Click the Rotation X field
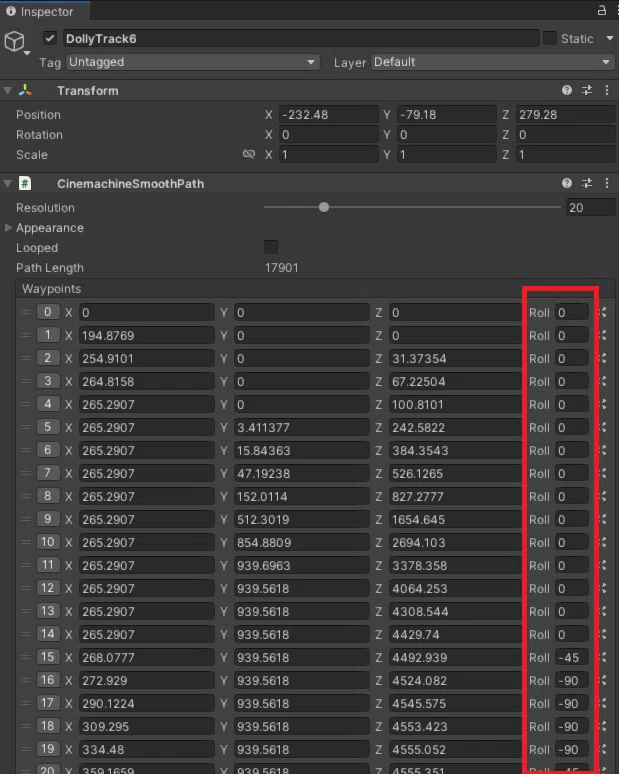Screen dimensions: 619x774 click(328, 135)
